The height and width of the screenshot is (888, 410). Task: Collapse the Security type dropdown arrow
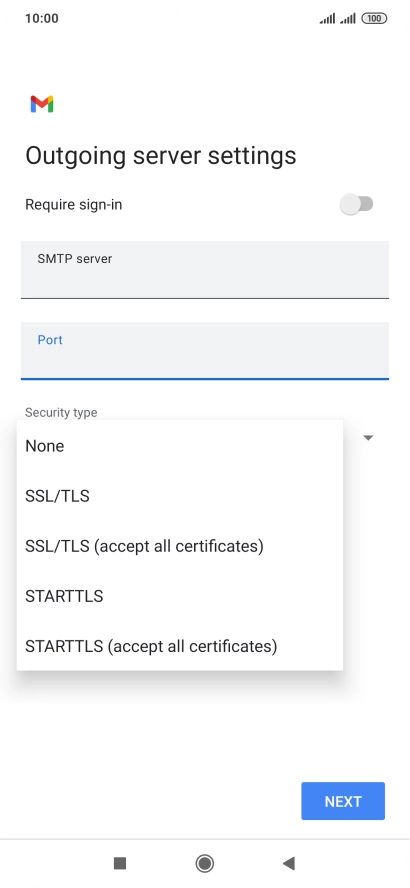tap(368, 438)
